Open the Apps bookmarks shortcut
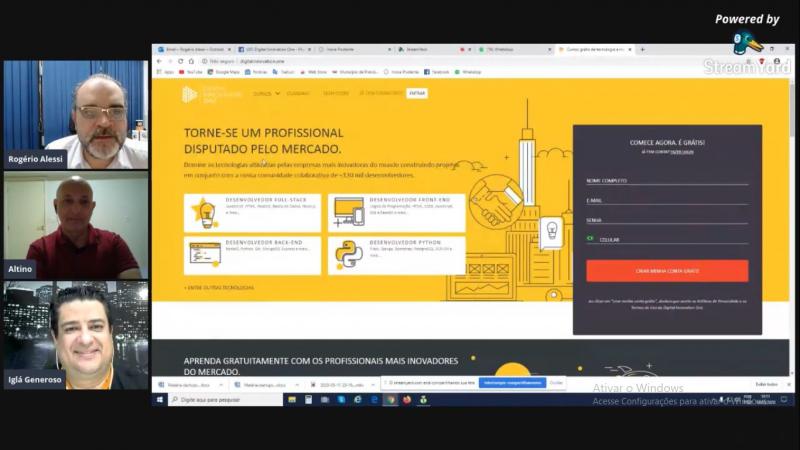The image size is (800, 450). tap(165, 72)
